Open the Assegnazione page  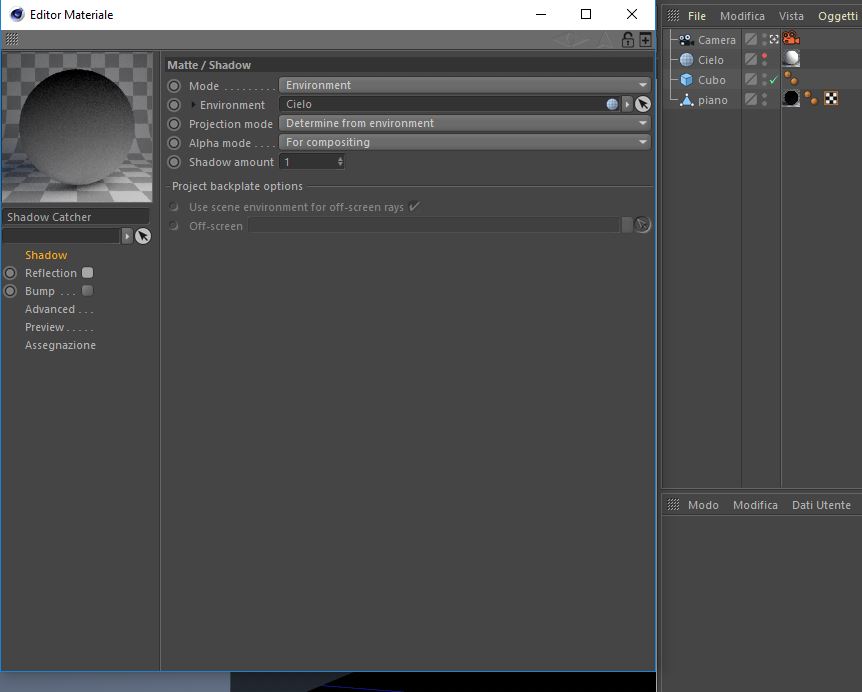pyautogui.click(x=60, y=345)
